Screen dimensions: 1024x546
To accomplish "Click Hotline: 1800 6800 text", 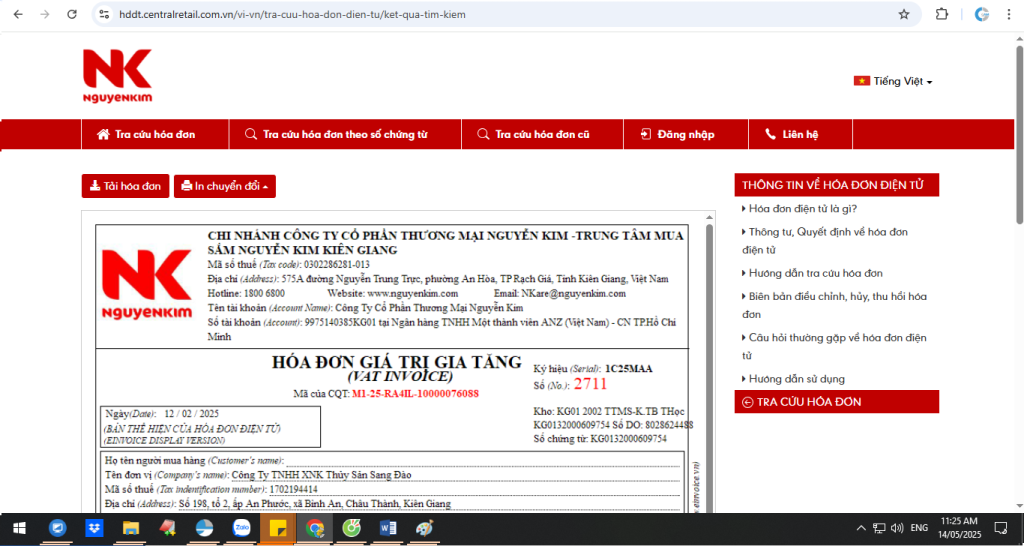I will pos(246,293).
